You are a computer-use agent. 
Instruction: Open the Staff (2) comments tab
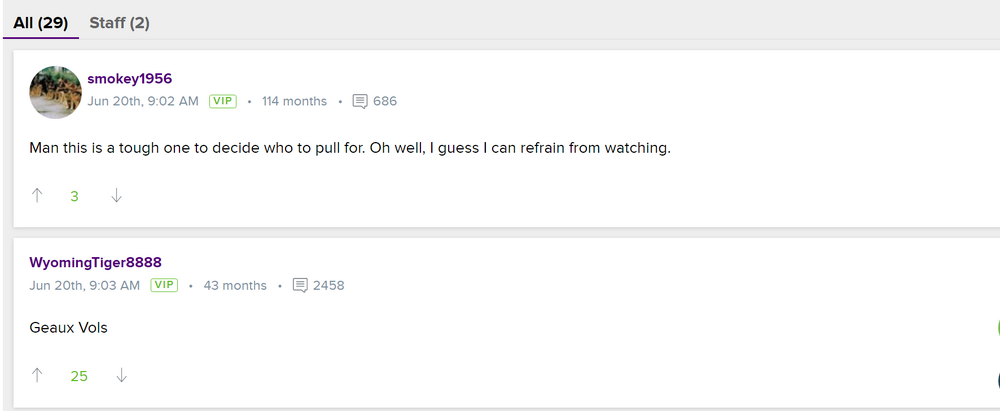coord(119,23)
